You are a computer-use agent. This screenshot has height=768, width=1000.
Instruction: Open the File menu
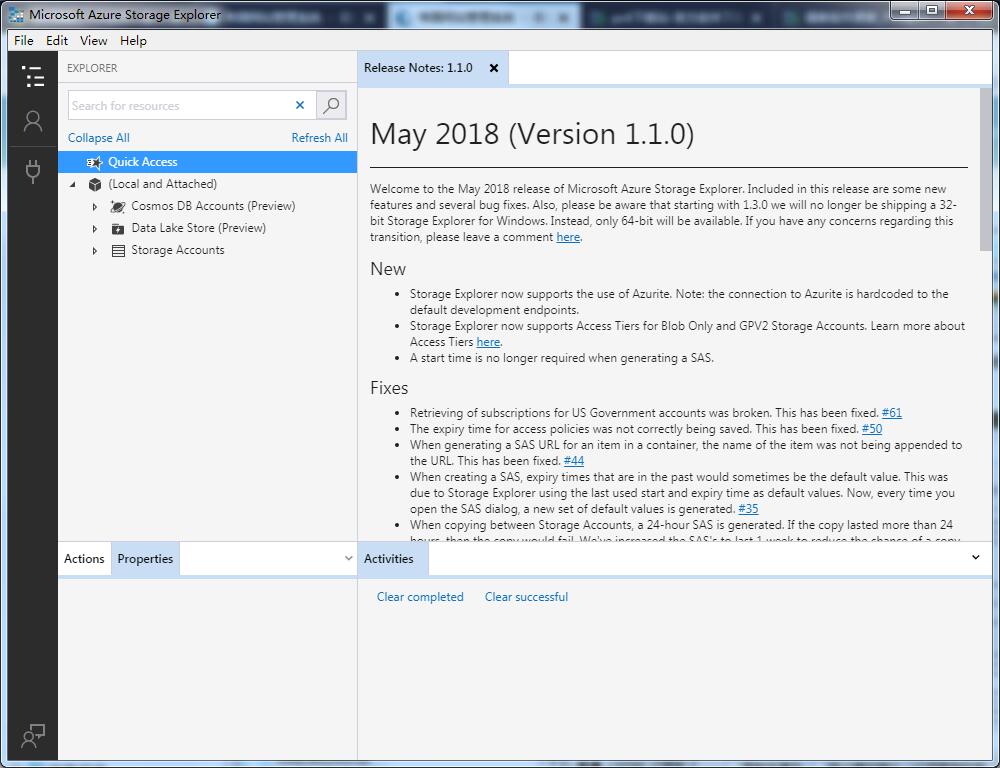24,40
